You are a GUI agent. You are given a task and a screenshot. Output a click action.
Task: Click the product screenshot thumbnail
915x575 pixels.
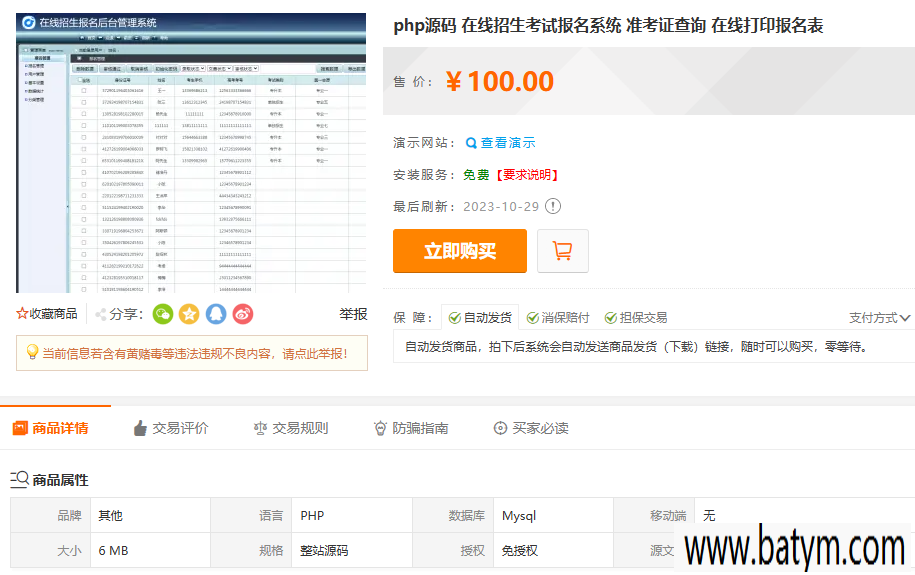coord(191,153)
